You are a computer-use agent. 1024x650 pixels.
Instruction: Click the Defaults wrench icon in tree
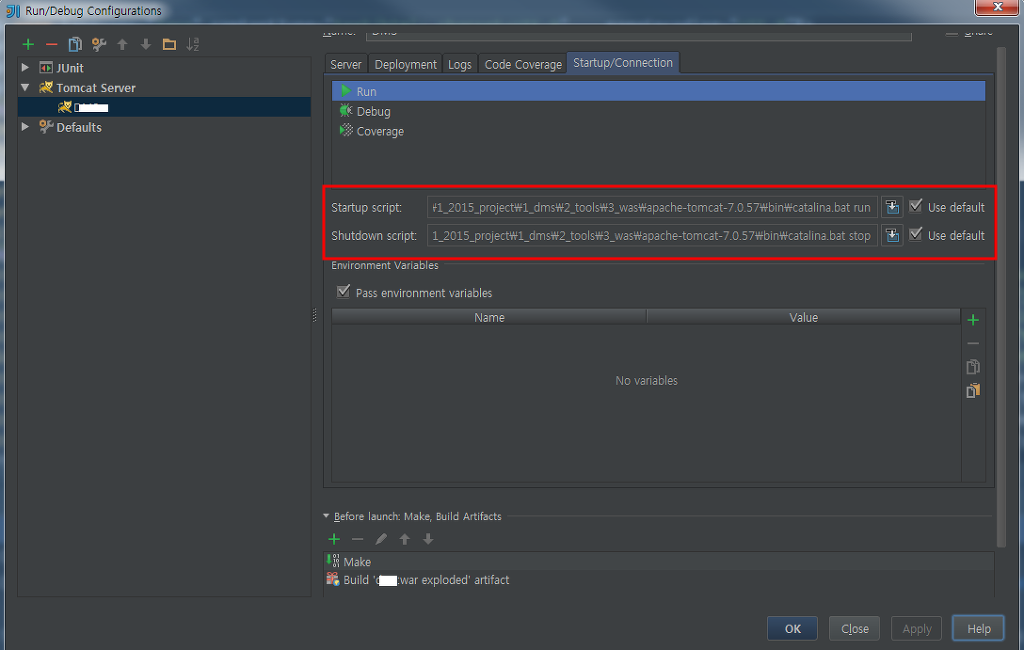(46, 127)
